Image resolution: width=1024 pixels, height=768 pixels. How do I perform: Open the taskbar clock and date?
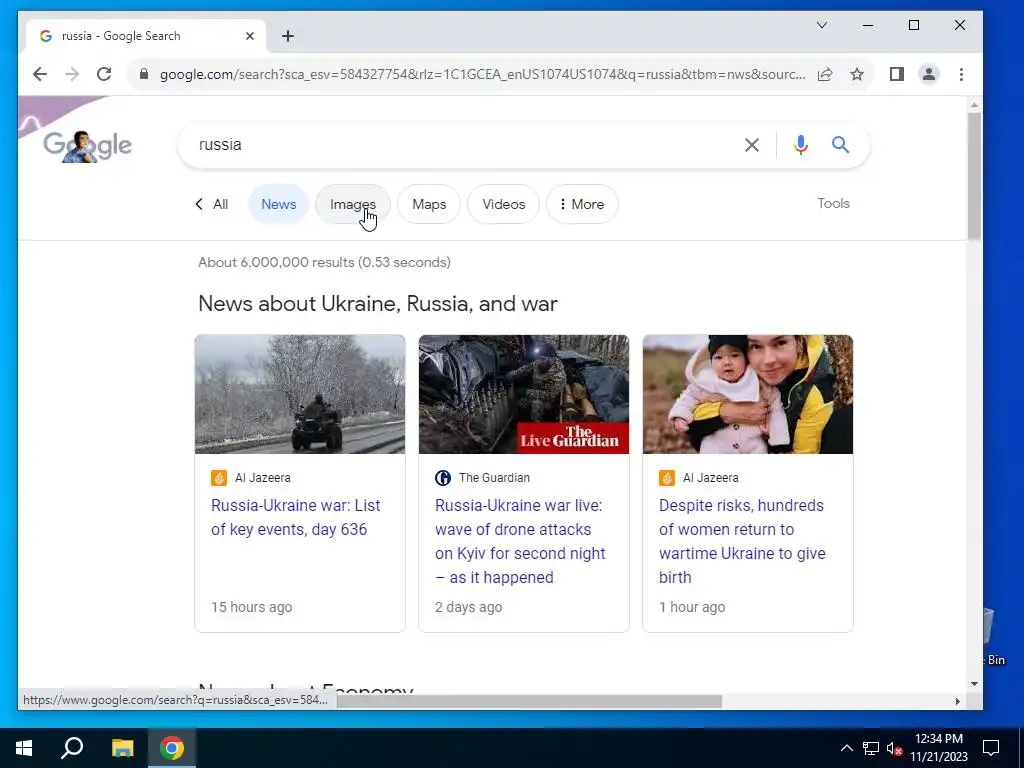939,748
